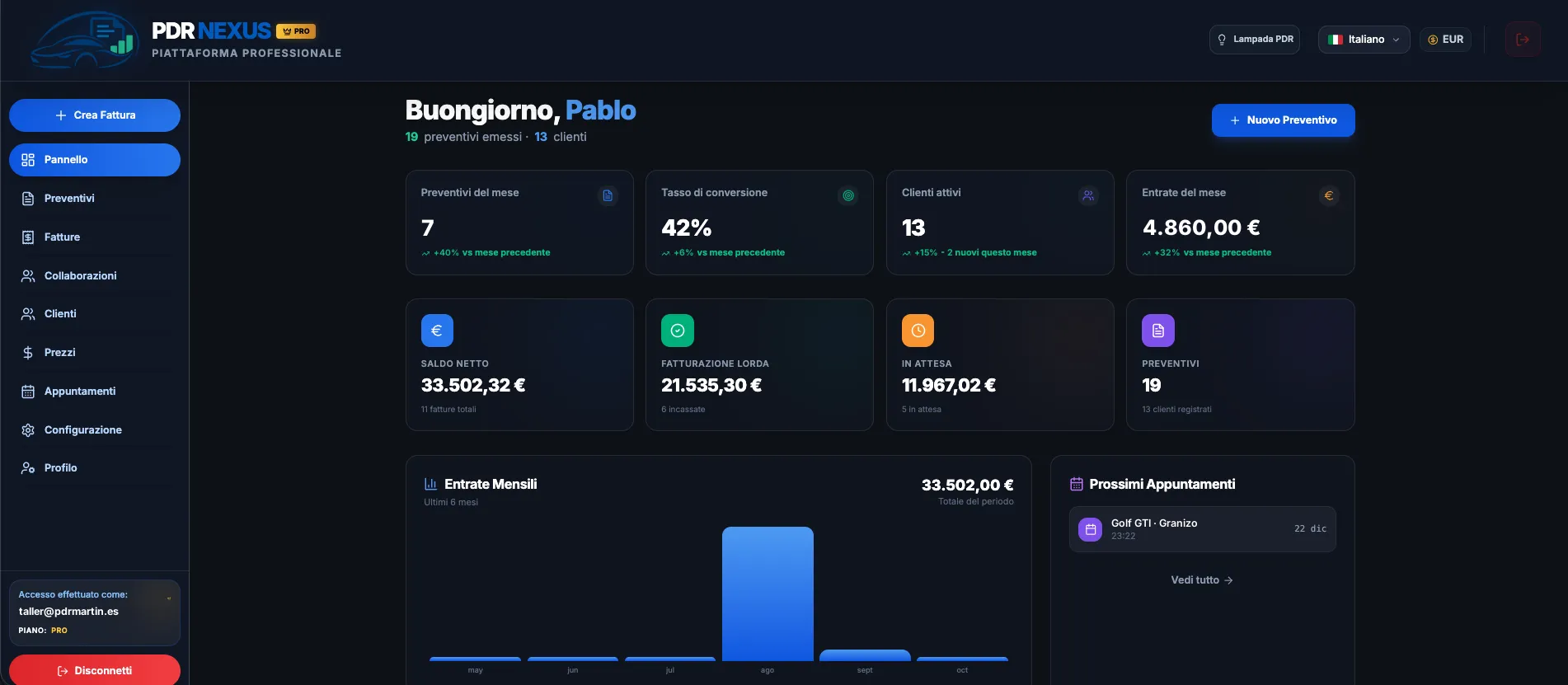1568x685 pixels.
Task: Click the orange clock icon above In Attesa
Action: pyautogui.click(x=918, y=331)
